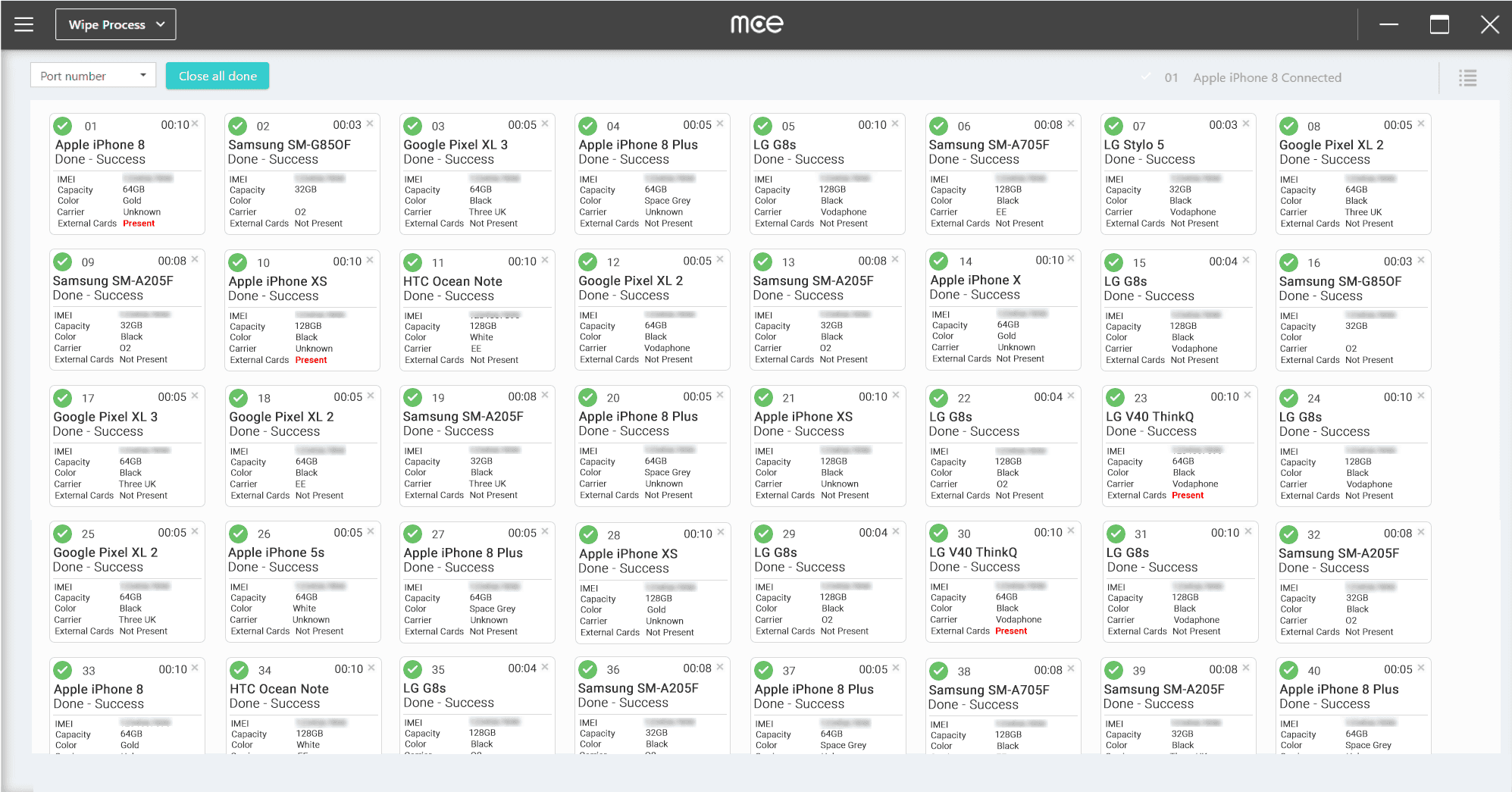
Task: Click the Apple iPhone 5s device title
Action: pyautogui.click(x=276, y=553)
